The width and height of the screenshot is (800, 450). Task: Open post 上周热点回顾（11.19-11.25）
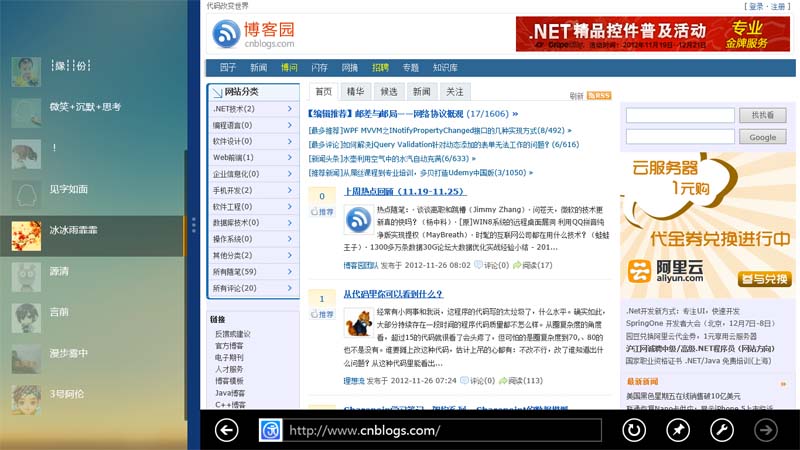[405, 191]
